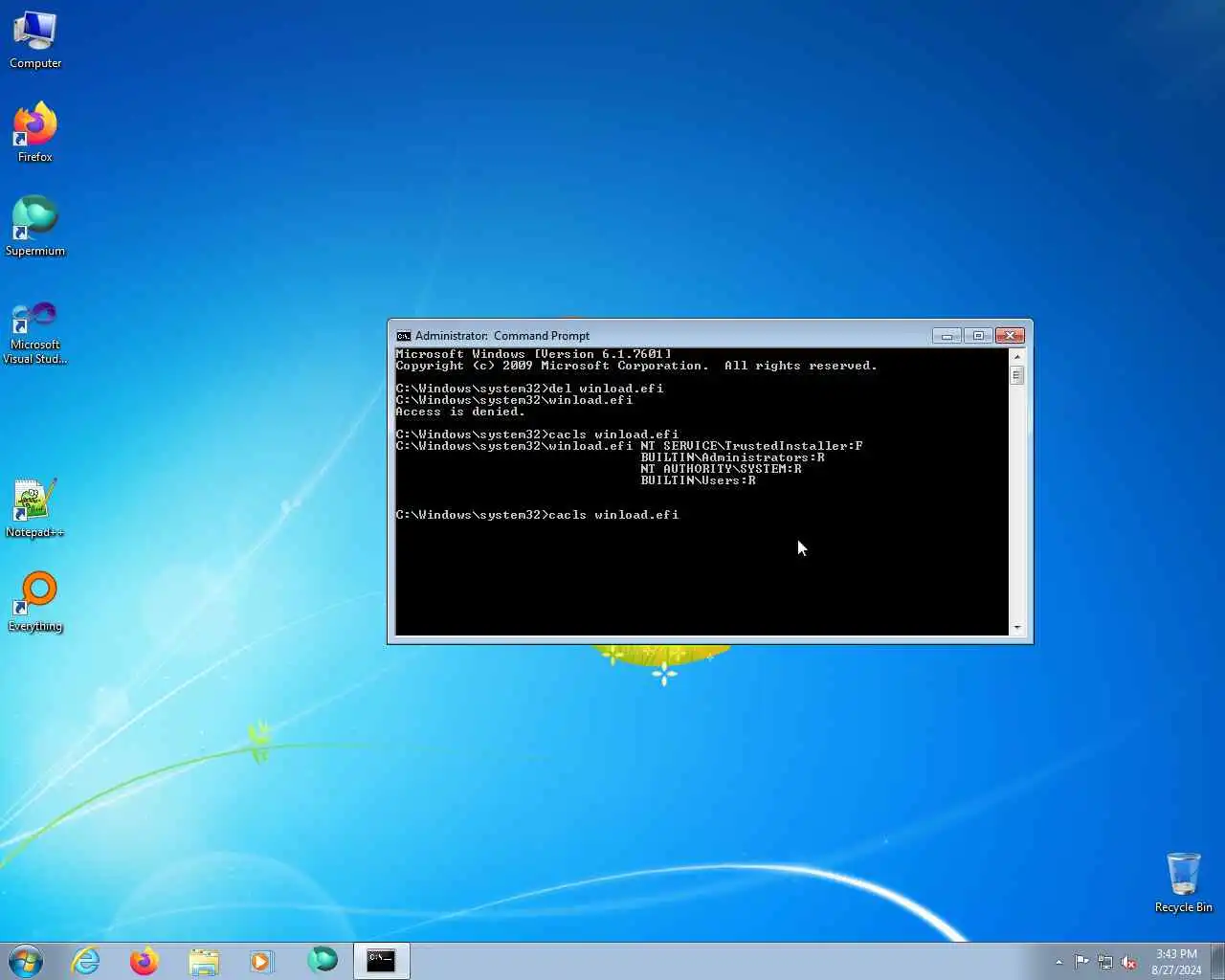Select the Notepad++ desktop shortcut
This screenshot has width=1225, height=980.
pyautogui.click(x=35, y=508)
